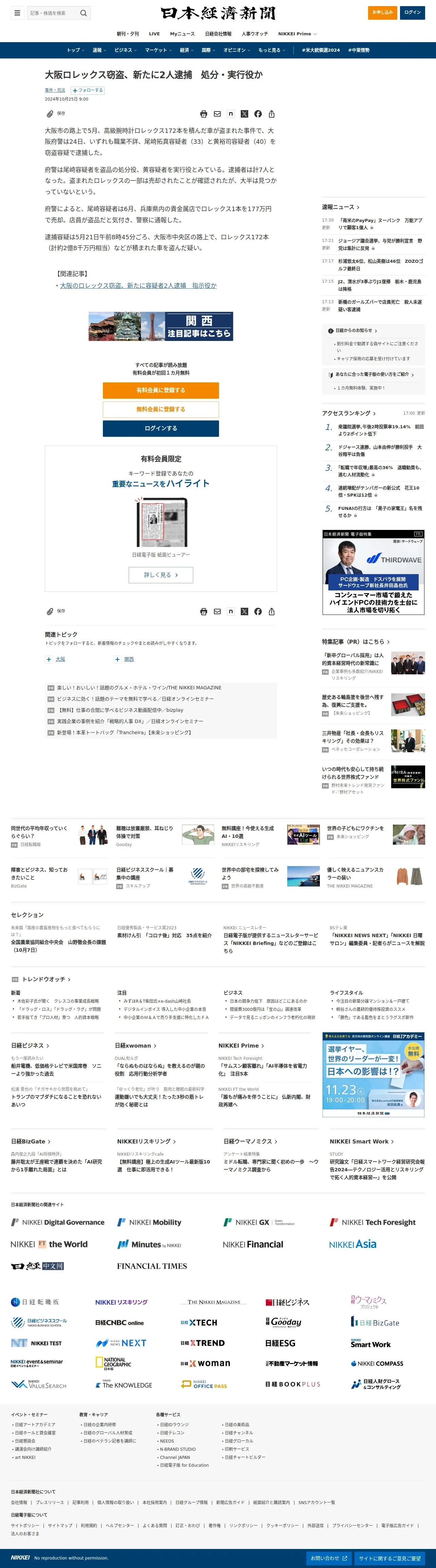Image resolution: width=436 pixels, height=1568 pixels.
Task: Click the print icon above 関連トピック
Action: (204, 612)
